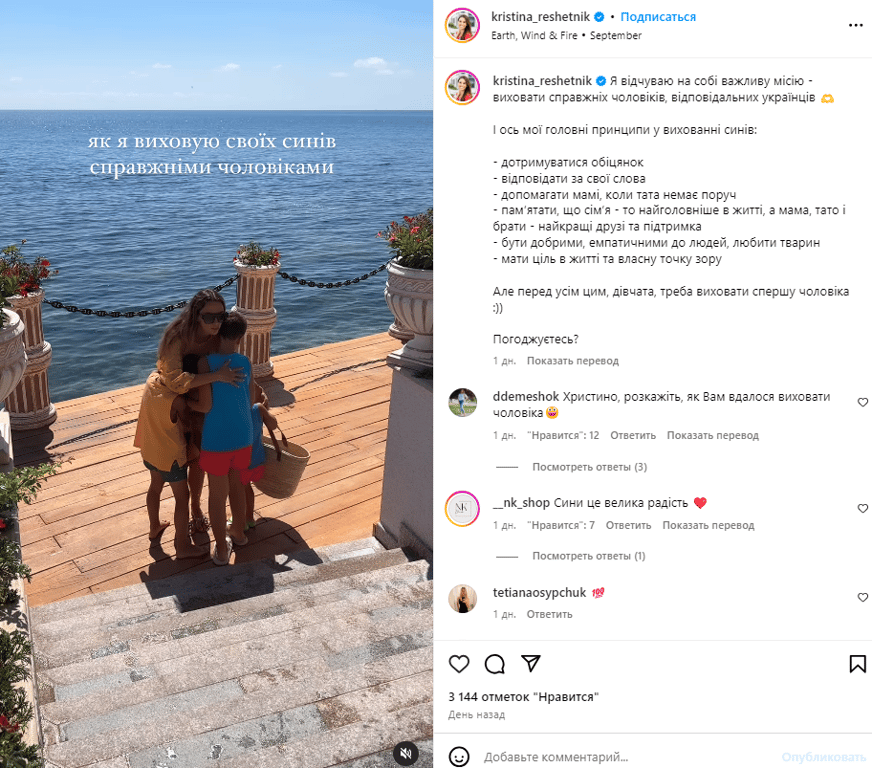The height and width of the screenshot is (768, 872).
Task: Unmute the video with the speaker icon
Action: [x=406, y=754]
